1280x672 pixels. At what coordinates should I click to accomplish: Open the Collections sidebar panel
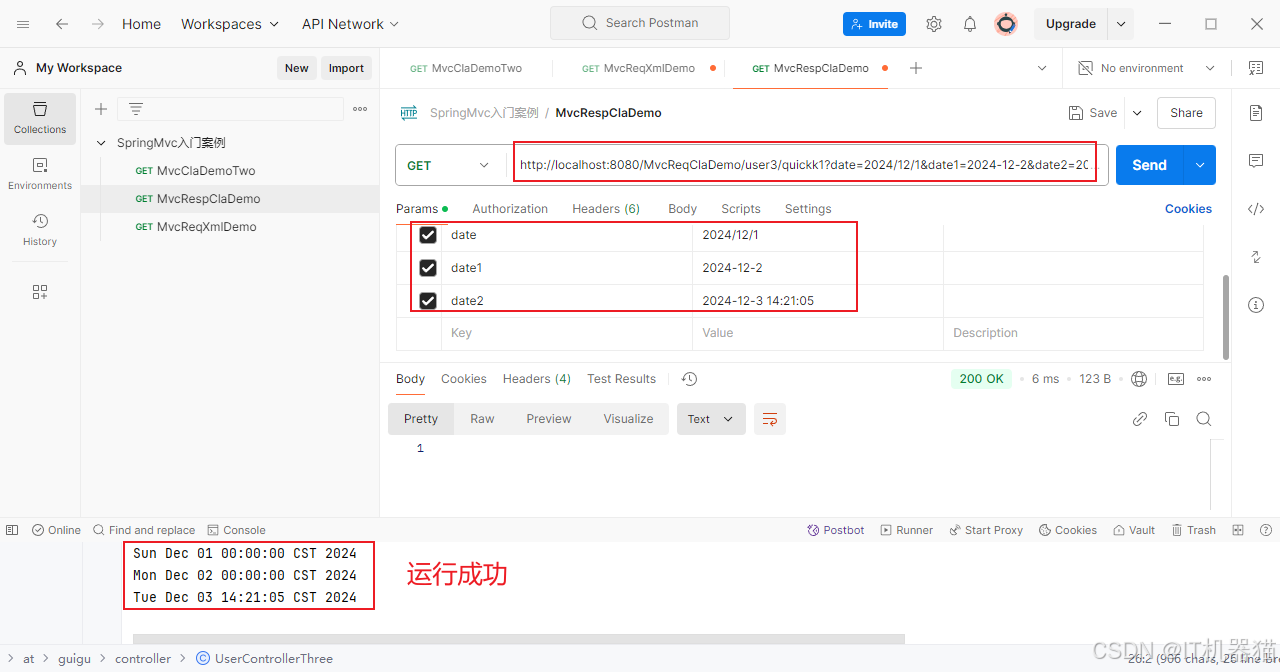[40, 118]
